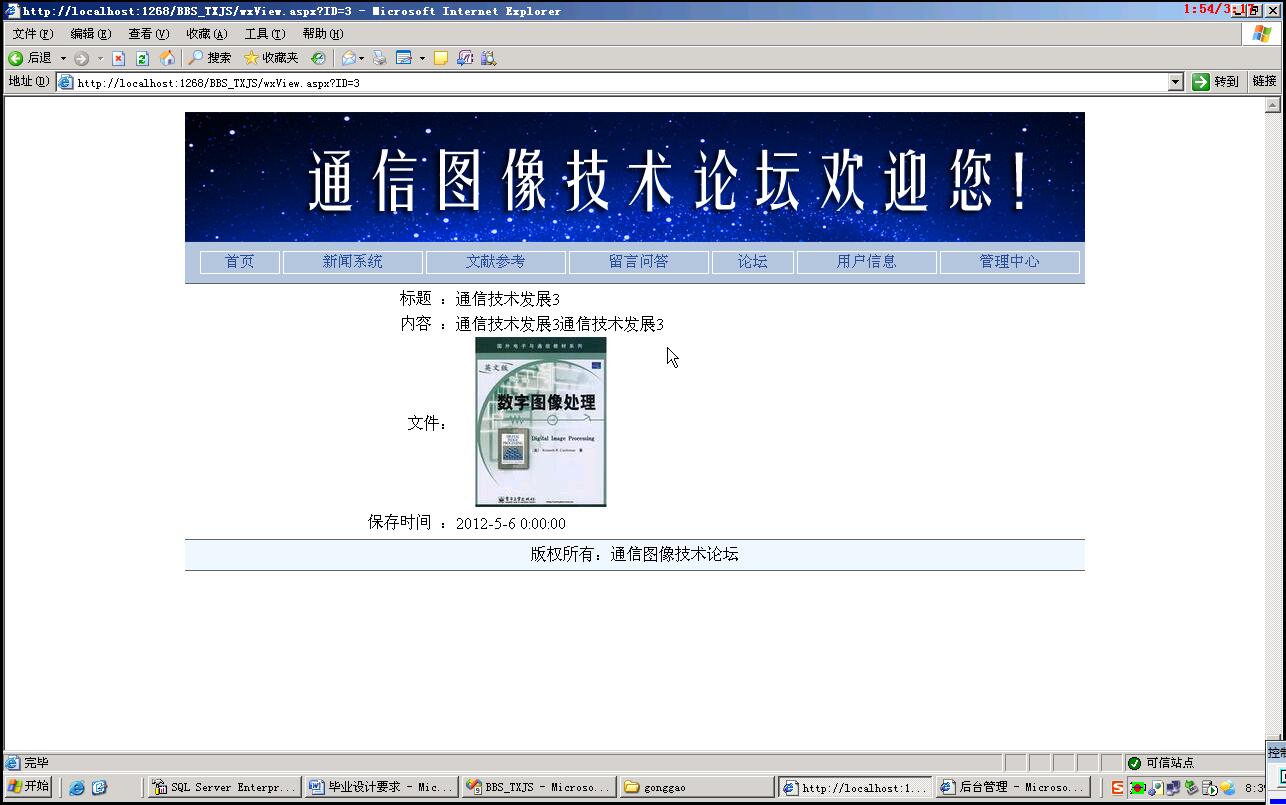Open the 编辑(E) menu
Image resolution: width=1286 pixels, height=805 pixels.
coord(90,34)
